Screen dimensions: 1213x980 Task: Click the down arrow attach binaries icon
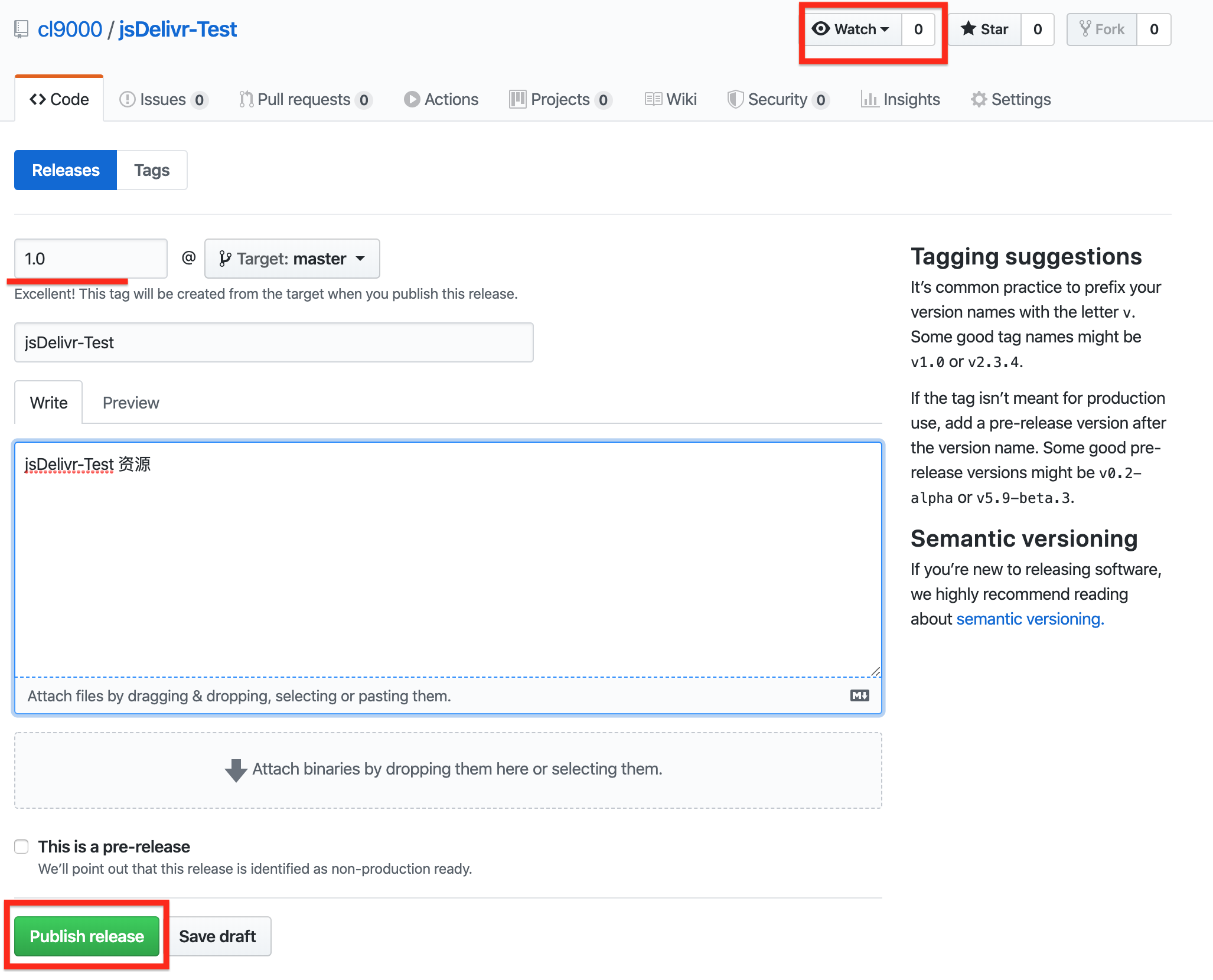point(236,770)
